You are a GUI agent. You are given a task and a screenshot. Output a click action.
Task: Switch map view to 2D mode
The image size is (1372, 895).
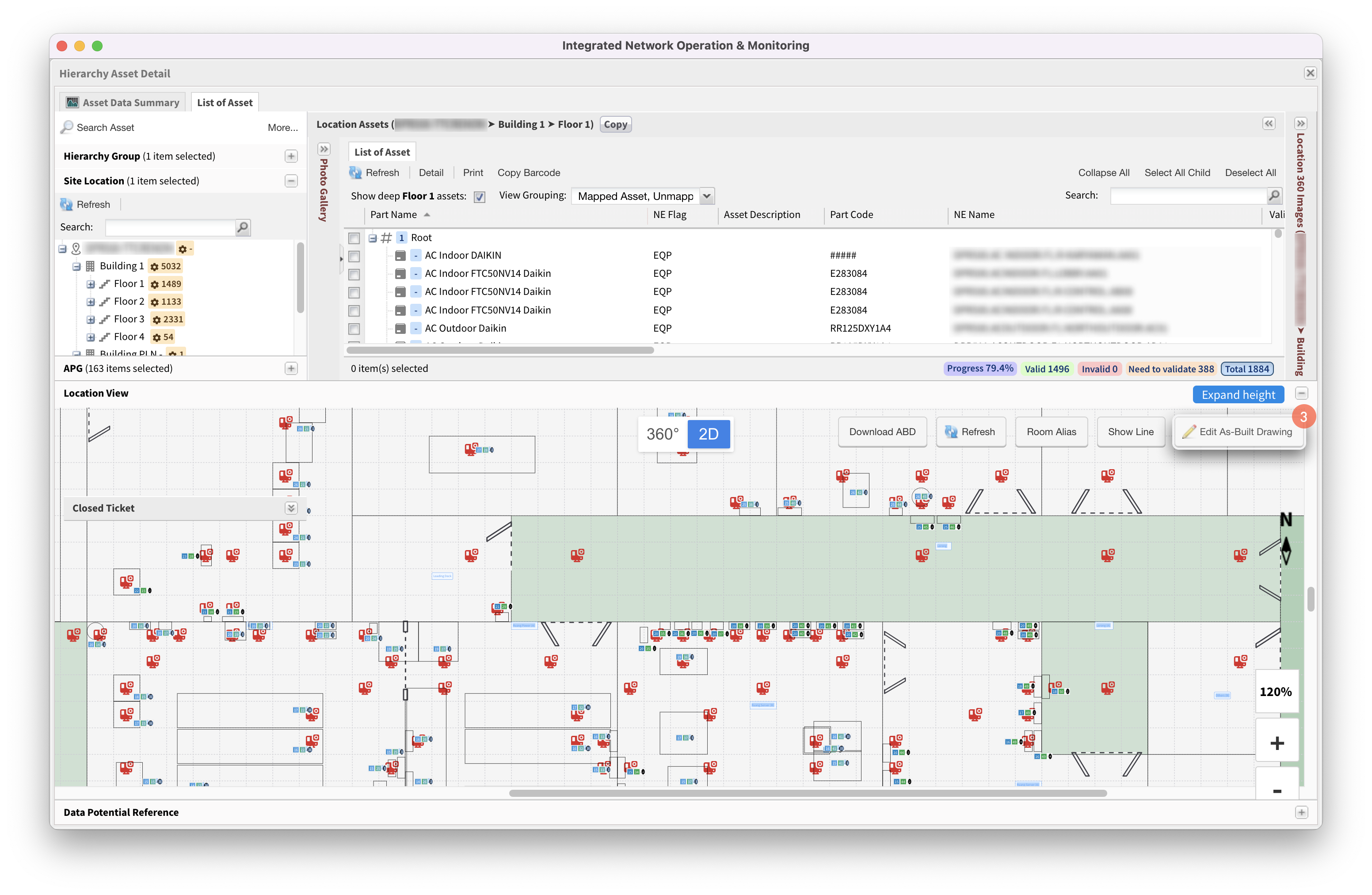point(709,434)
